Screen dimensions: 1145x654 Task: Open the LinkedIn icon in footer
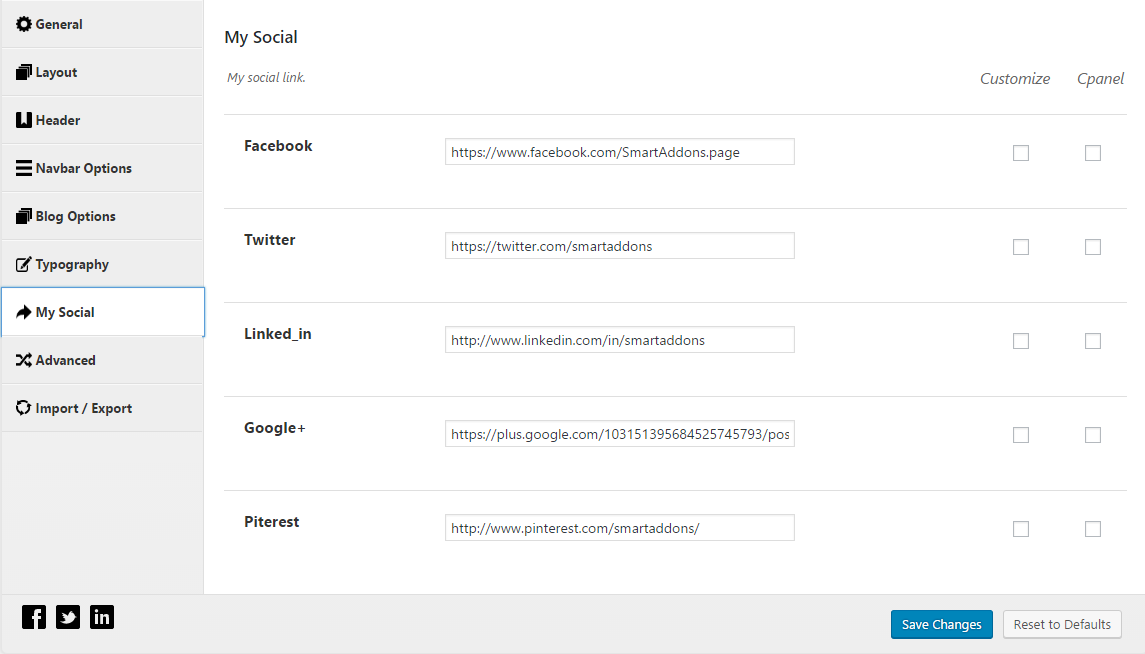102,617
